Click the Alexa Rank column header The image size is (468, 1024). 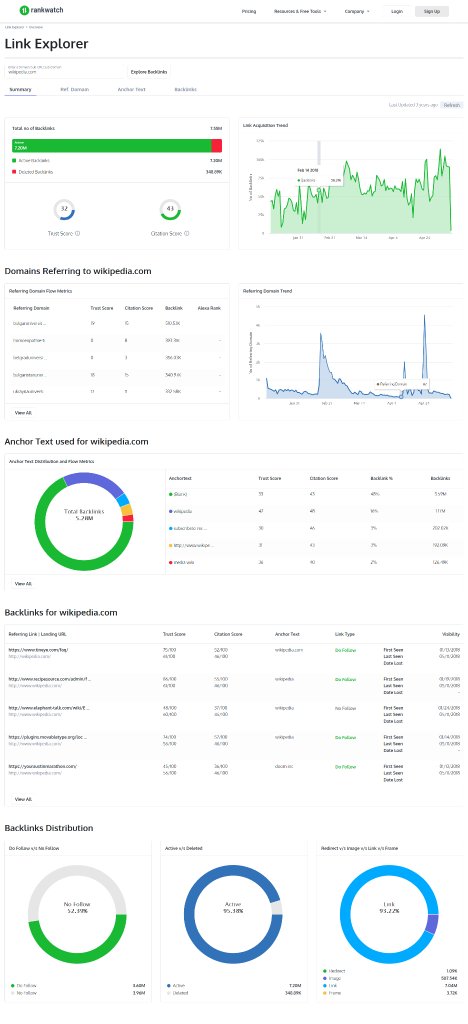[x=210, y=308]
